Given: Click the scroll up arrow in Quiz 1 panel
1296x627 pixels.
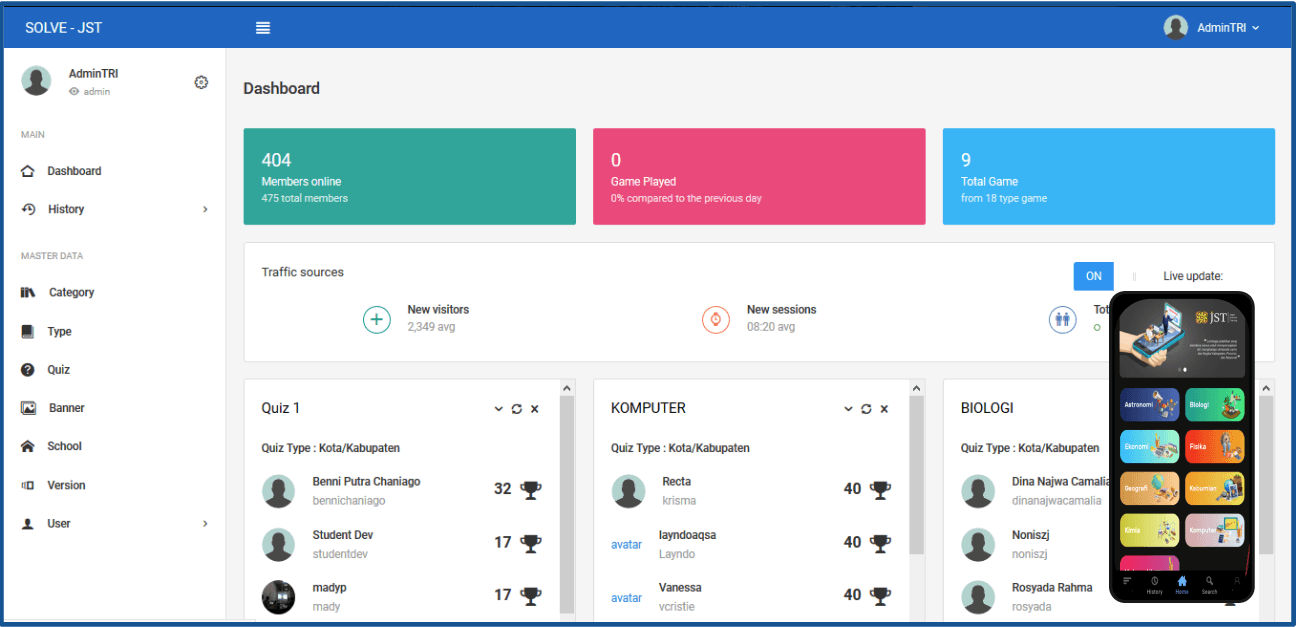Looking at the screenshot, I should (x=567, y=388).
